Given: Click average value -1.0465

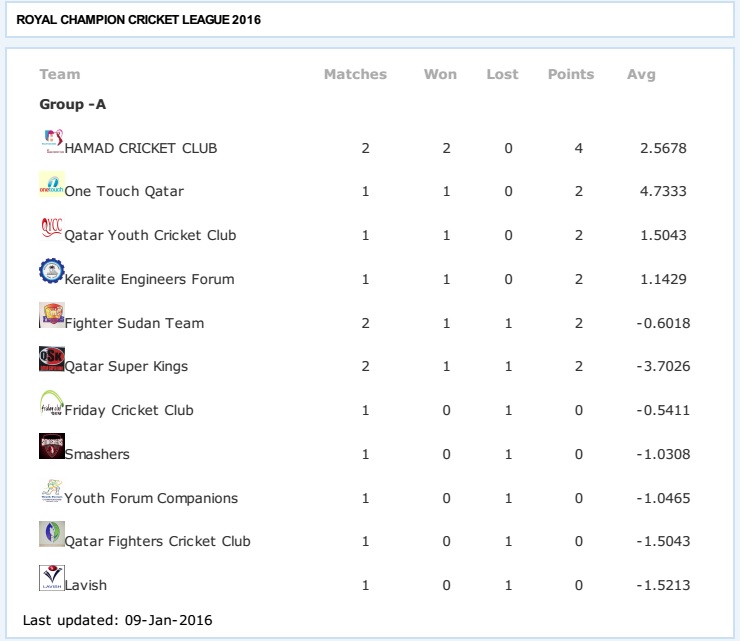Looking at the screenshot, I should coord(663,498).
